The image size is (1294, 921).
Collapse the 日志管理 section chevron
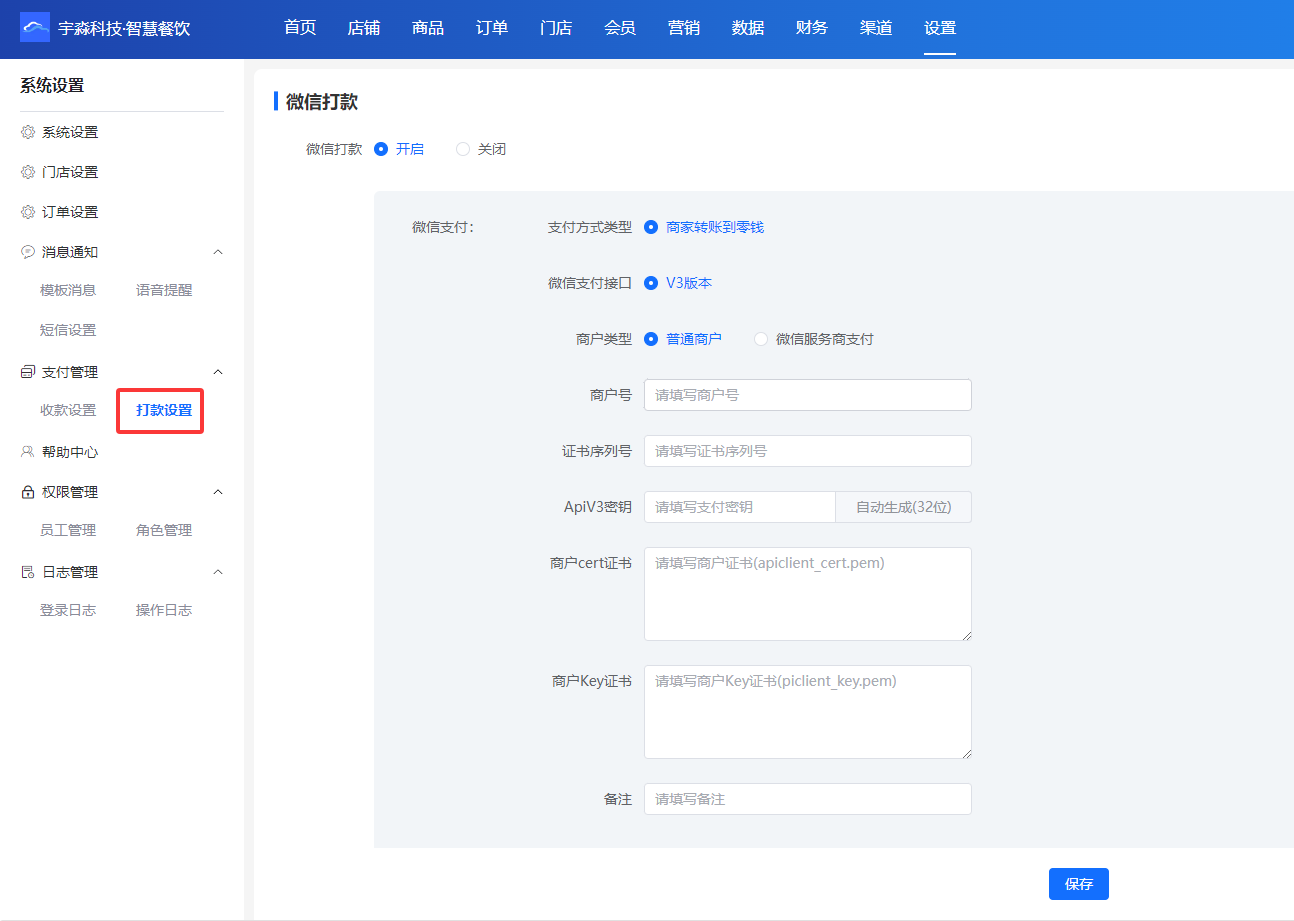pos(218,572)
